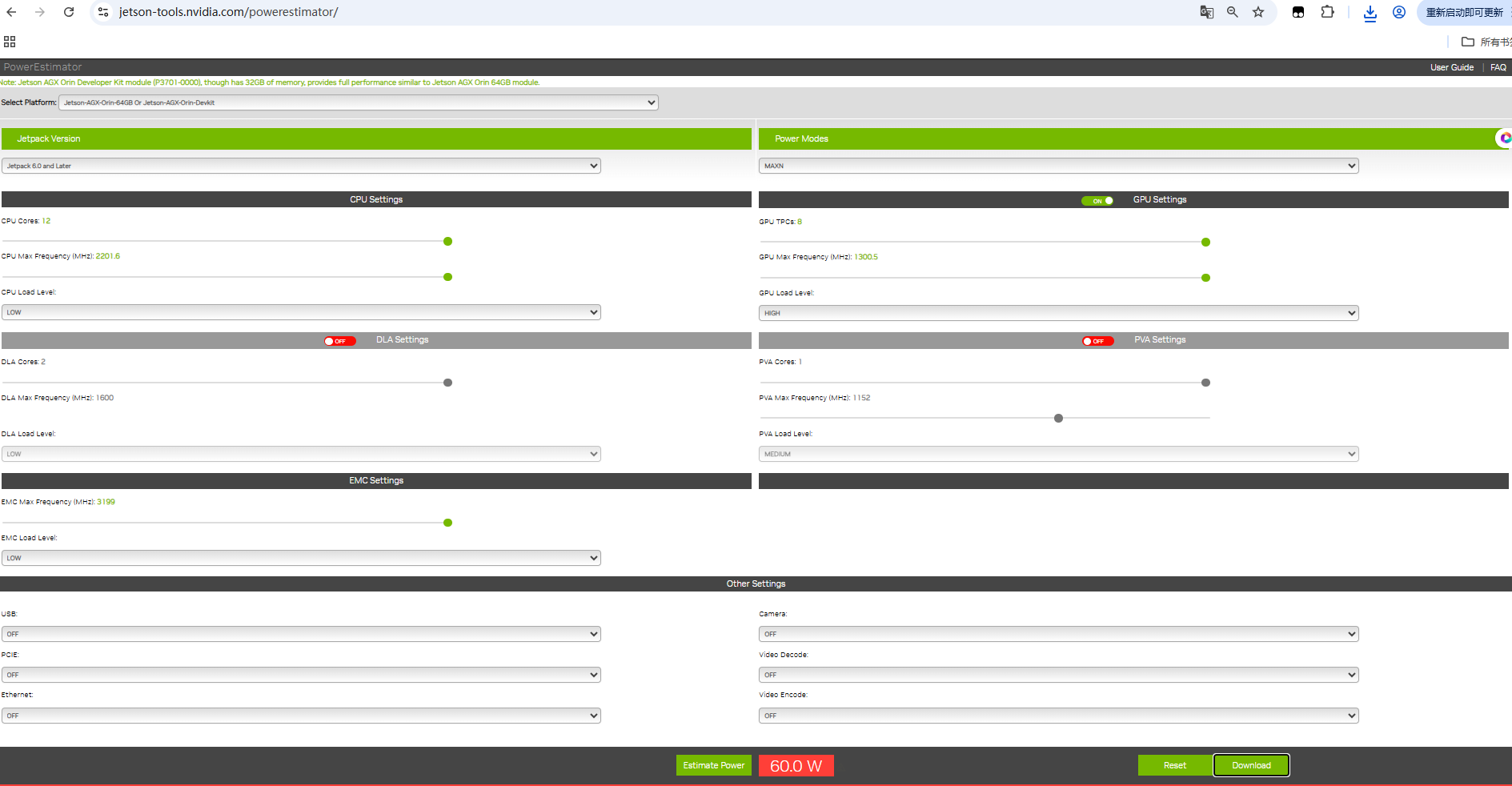The height and width of the screenshot is (786, 1512).
Task: Open the browser downloads icon
Action: (1370, 13)
